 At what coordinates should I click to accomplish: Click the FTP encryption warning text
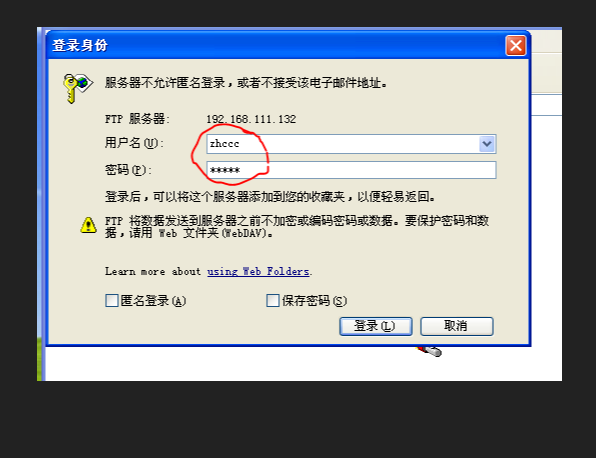point(297,227)
